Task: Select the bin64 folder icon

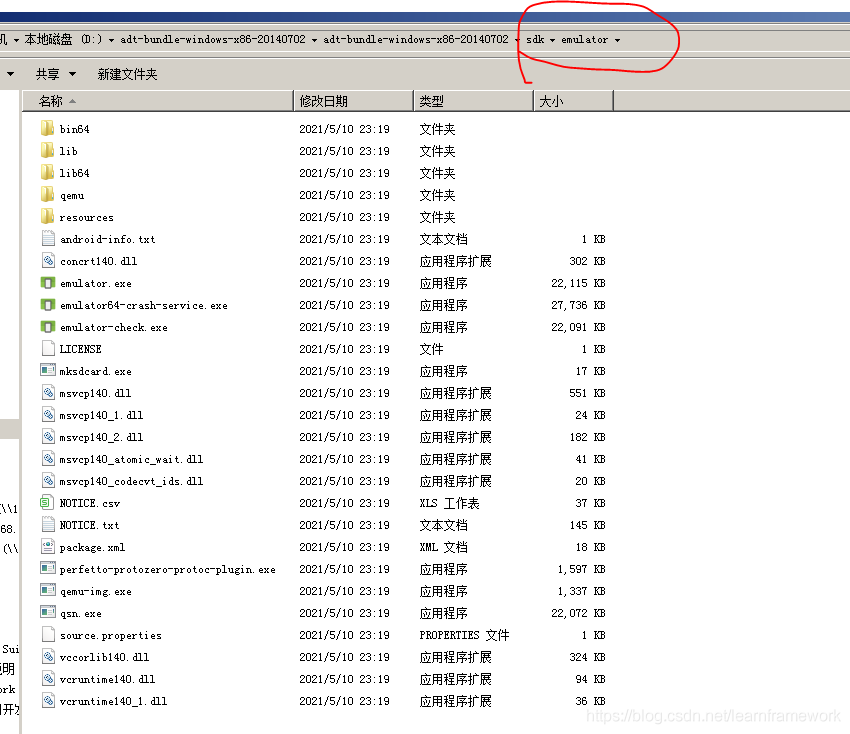Action: (x=48, y=128)
